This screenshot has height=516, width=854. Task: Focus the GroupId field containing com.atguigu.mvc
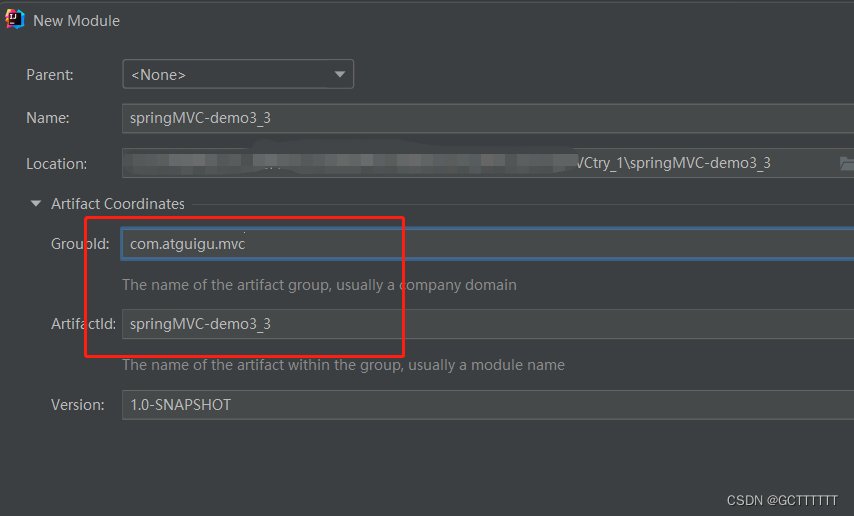click(x=480, y=244)
